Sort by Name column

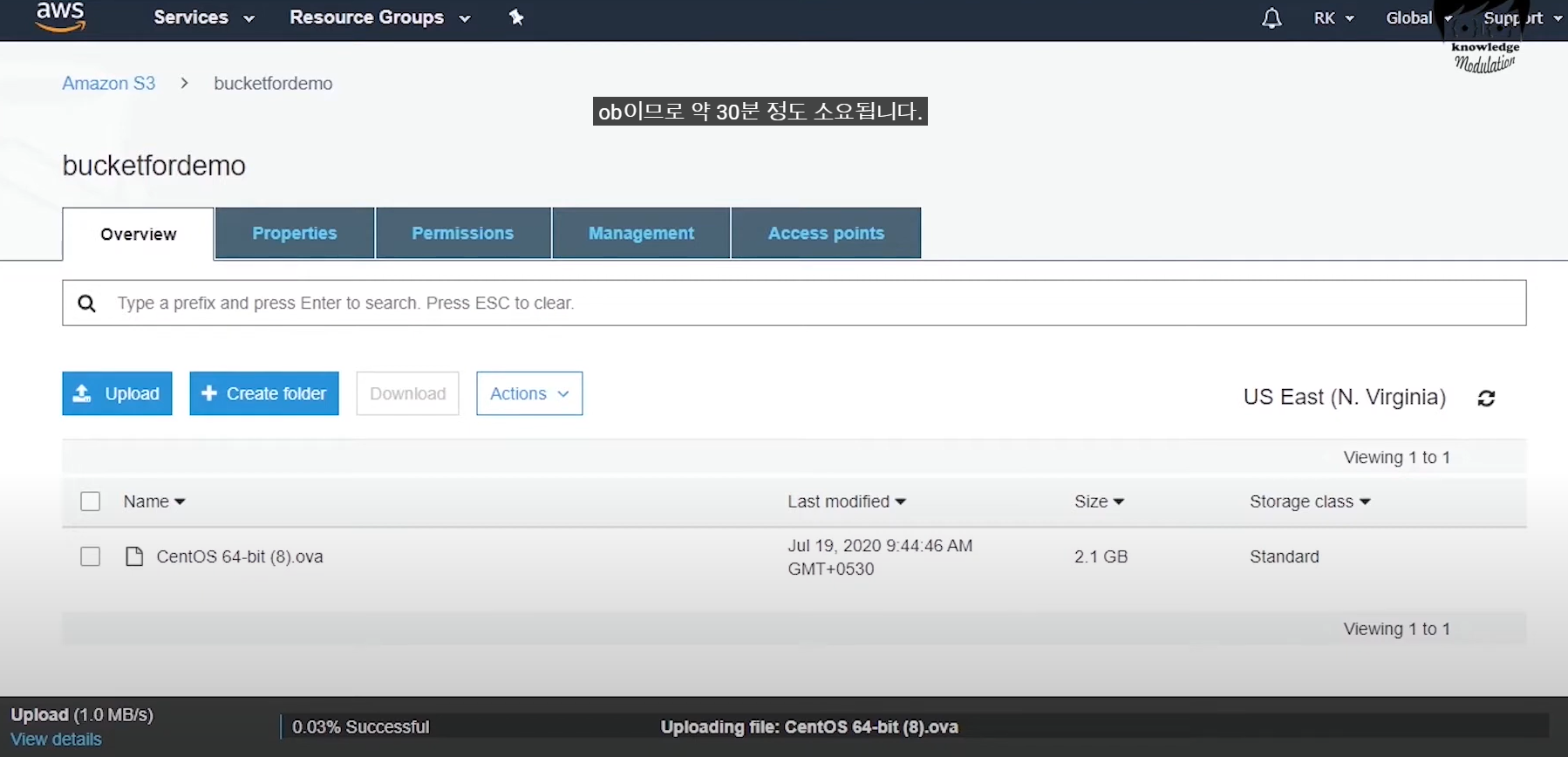(154, 501)
